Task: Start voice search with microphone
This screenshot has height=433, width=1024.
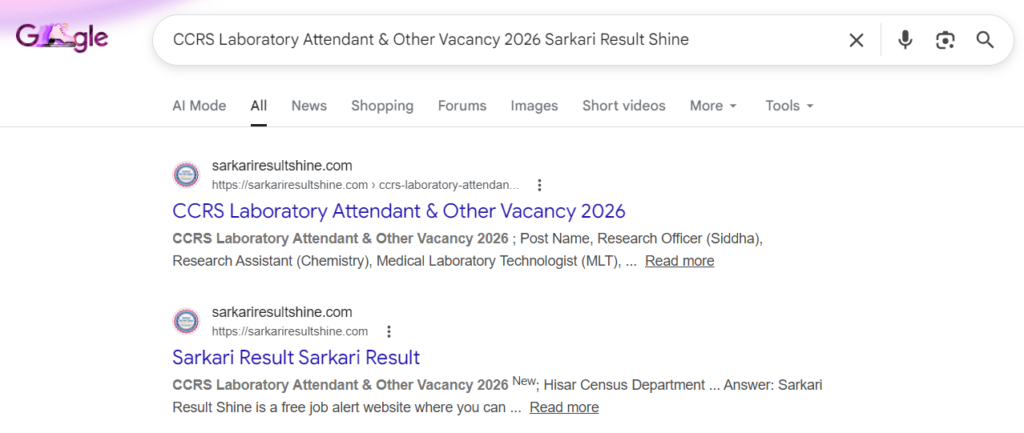Action: (905, 40)
